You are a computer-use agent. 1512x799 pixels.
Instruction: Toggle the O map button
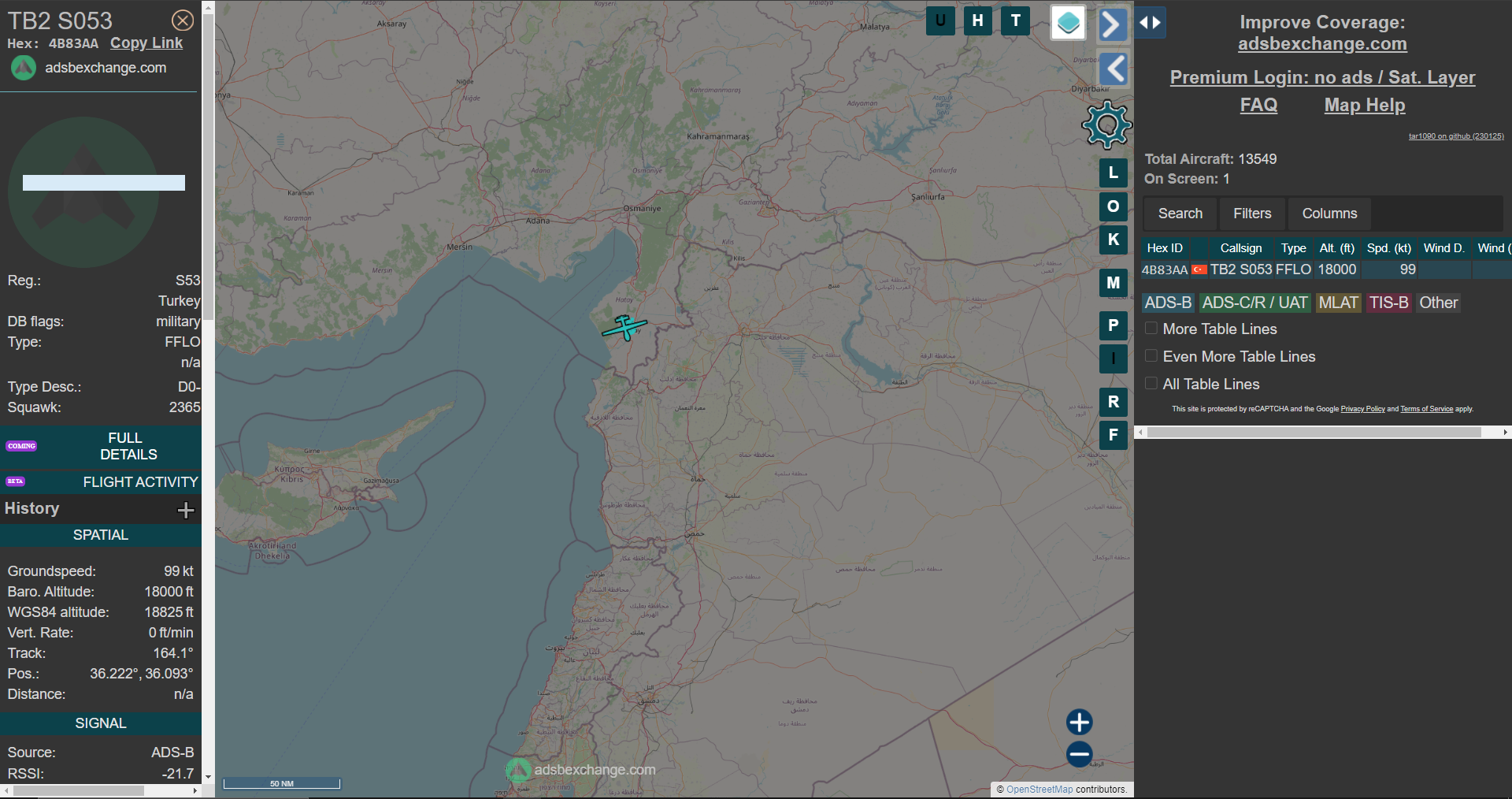[x=1114, y=206]
